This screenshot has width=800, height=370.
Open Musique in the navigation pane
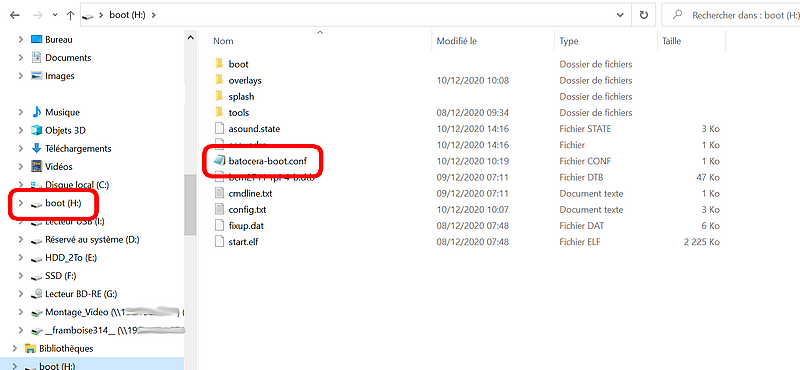(62, 112)
